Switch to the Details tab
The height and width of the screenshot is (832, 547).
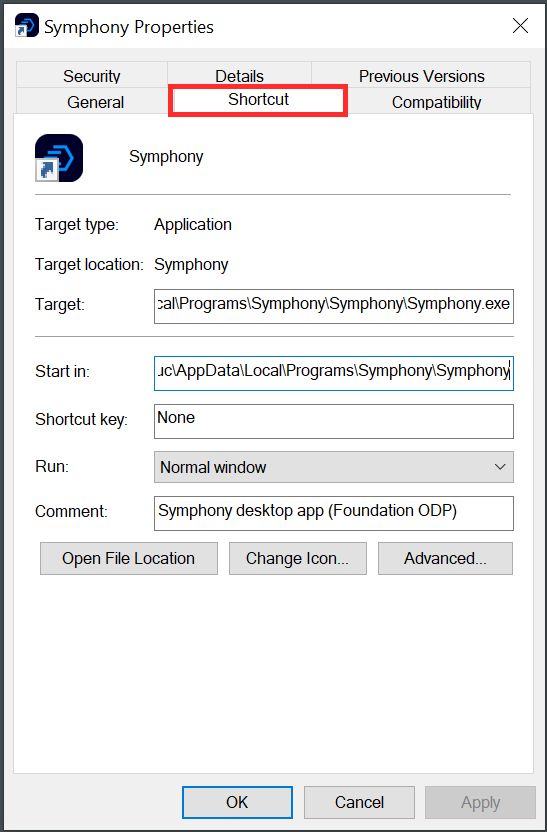point(239,75)
